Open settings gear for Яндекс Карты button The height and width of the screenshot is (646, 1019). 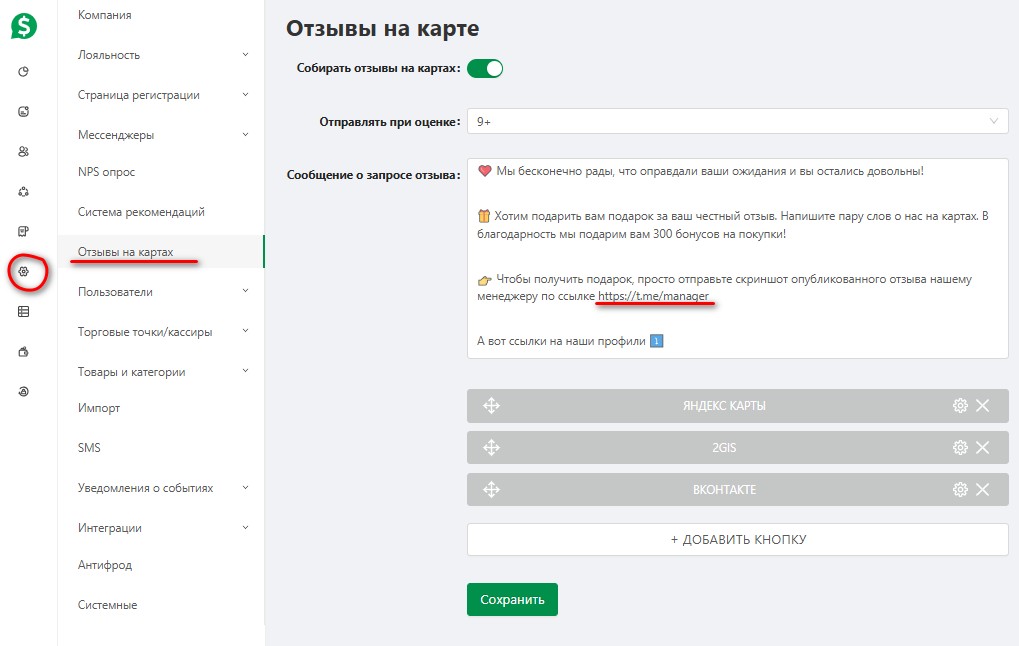(x=960, y=406)
